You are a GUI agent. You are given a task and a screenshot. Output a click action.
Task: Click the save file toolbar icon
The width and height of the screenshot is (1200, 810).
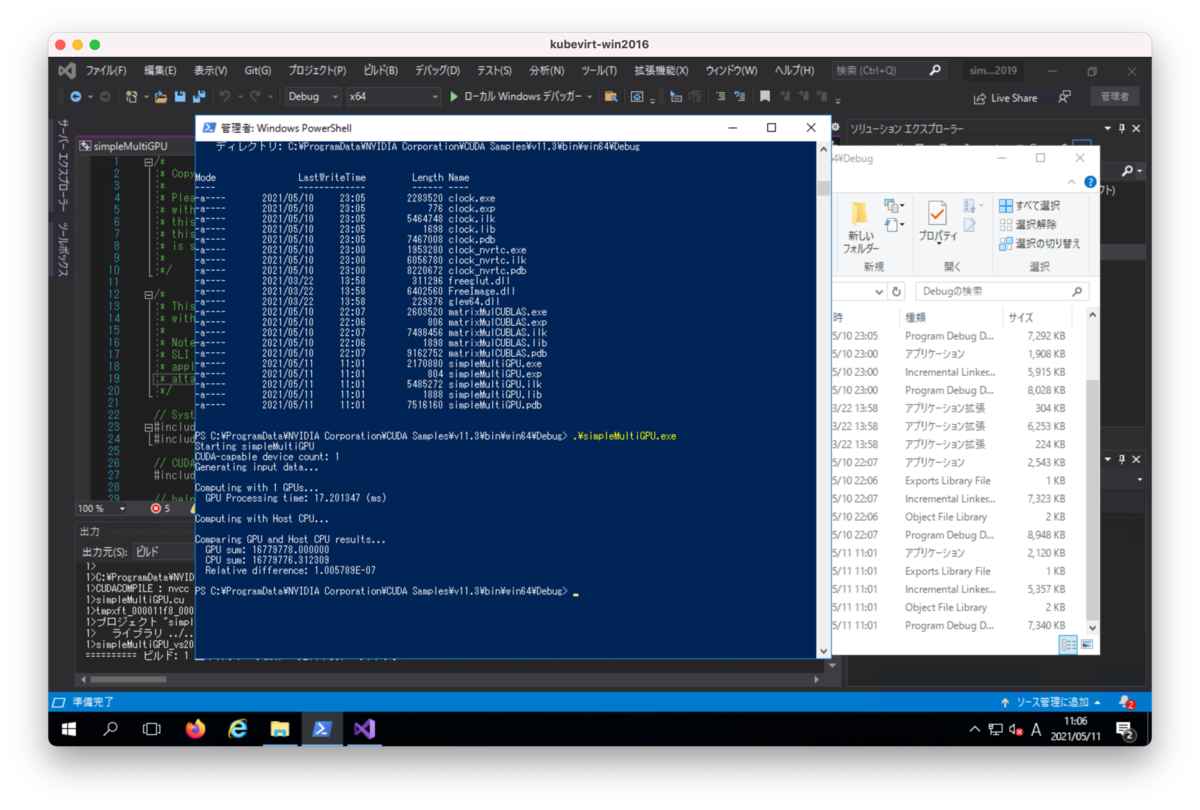(x=180, y=97)
